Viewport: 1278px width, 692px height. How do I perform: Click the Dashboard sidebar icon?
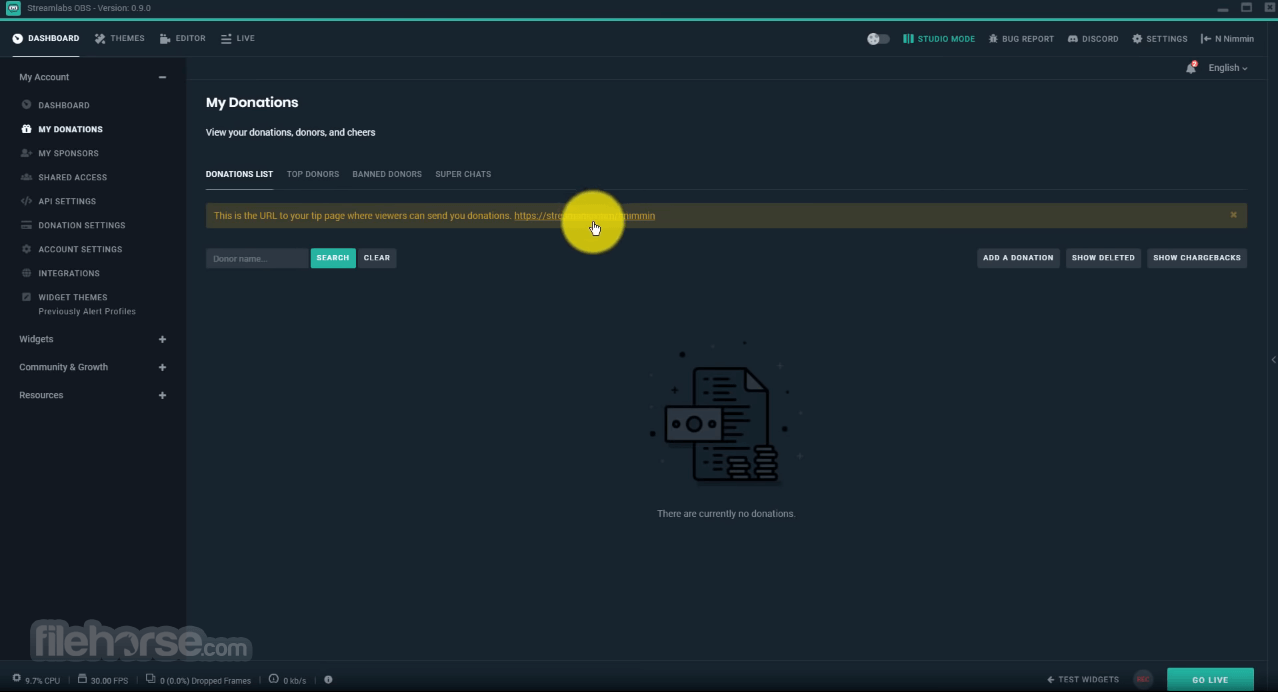tap(27, 105)
